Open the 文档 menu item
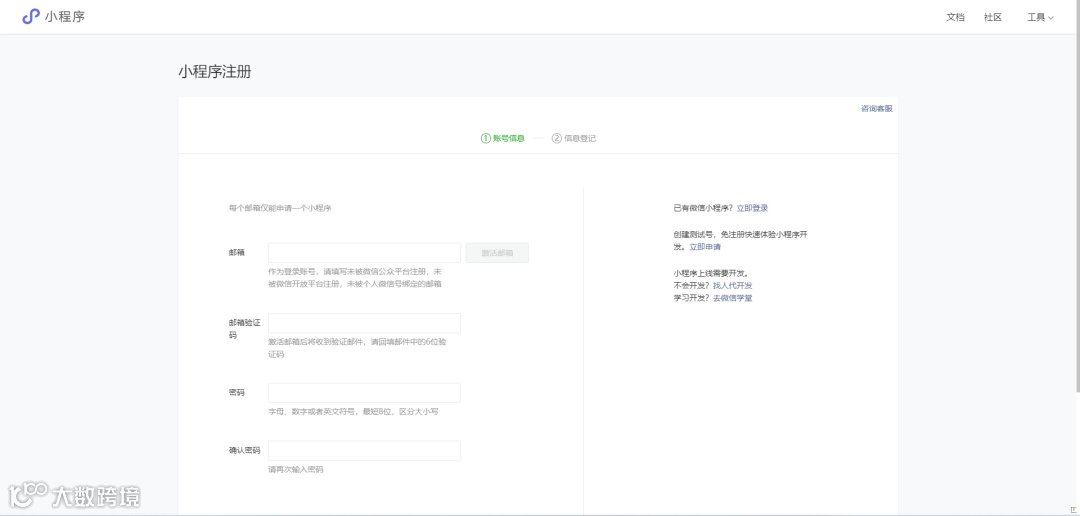 (955, 17)
